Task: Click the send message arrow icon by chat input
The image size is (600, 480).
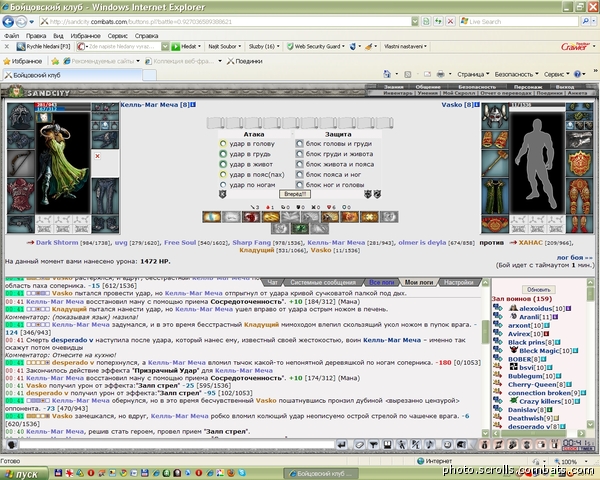Action: click(x=342, y=445)
